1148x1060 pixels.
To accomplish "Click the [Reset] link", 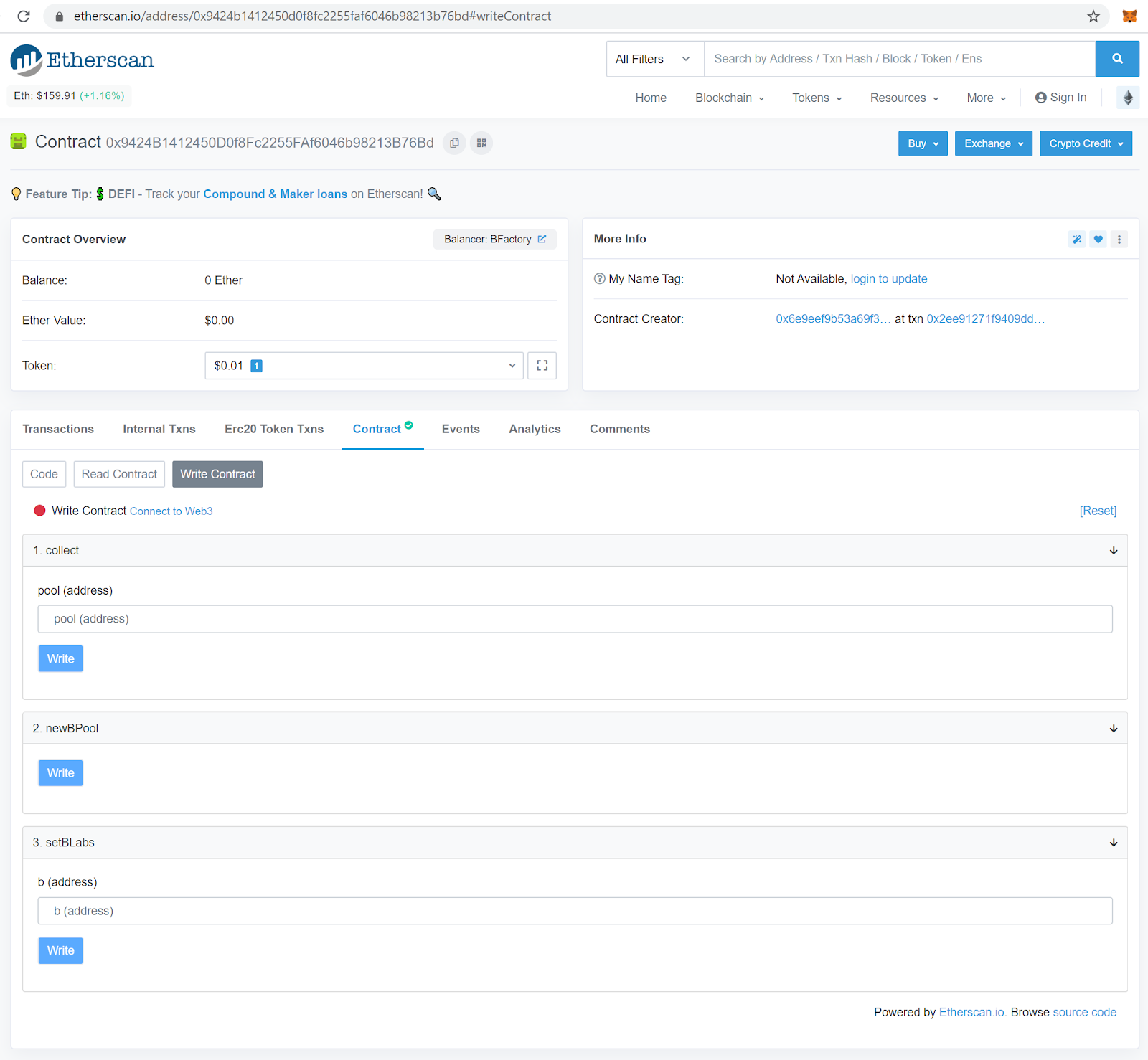I will pyautogui.click(x=1098, y=511).
